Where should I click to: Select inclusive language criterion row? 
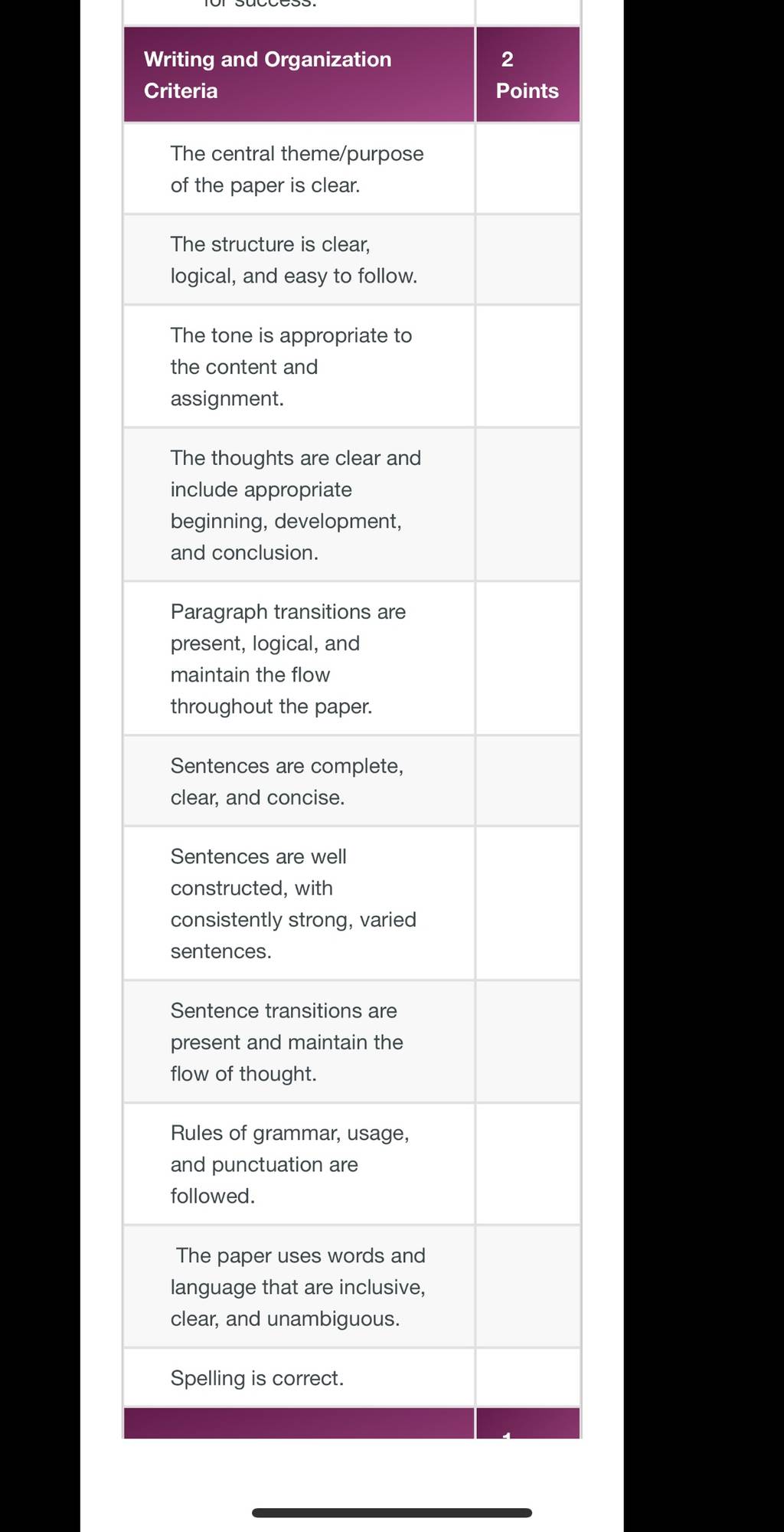coord(299,1287)
